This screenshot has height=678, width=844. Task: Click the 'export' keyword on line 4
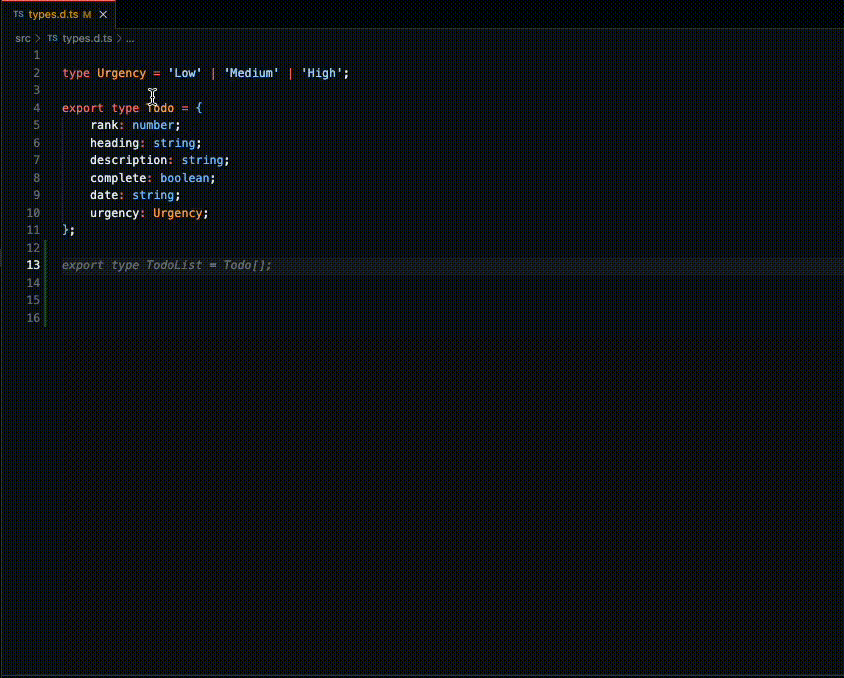click(83, 108)
